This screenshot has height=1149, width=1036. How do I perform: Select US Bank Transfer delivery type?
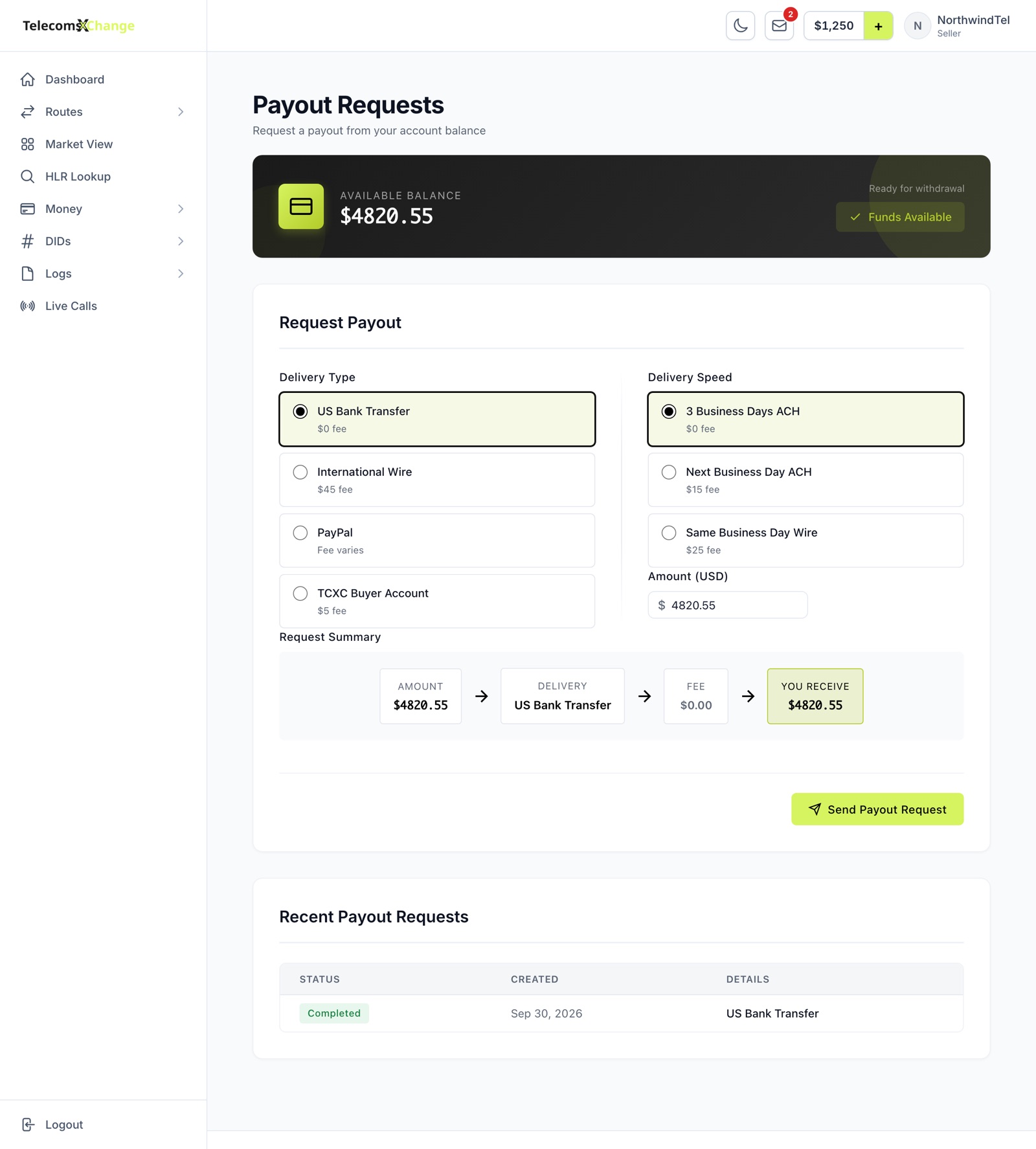pos(437,419)
